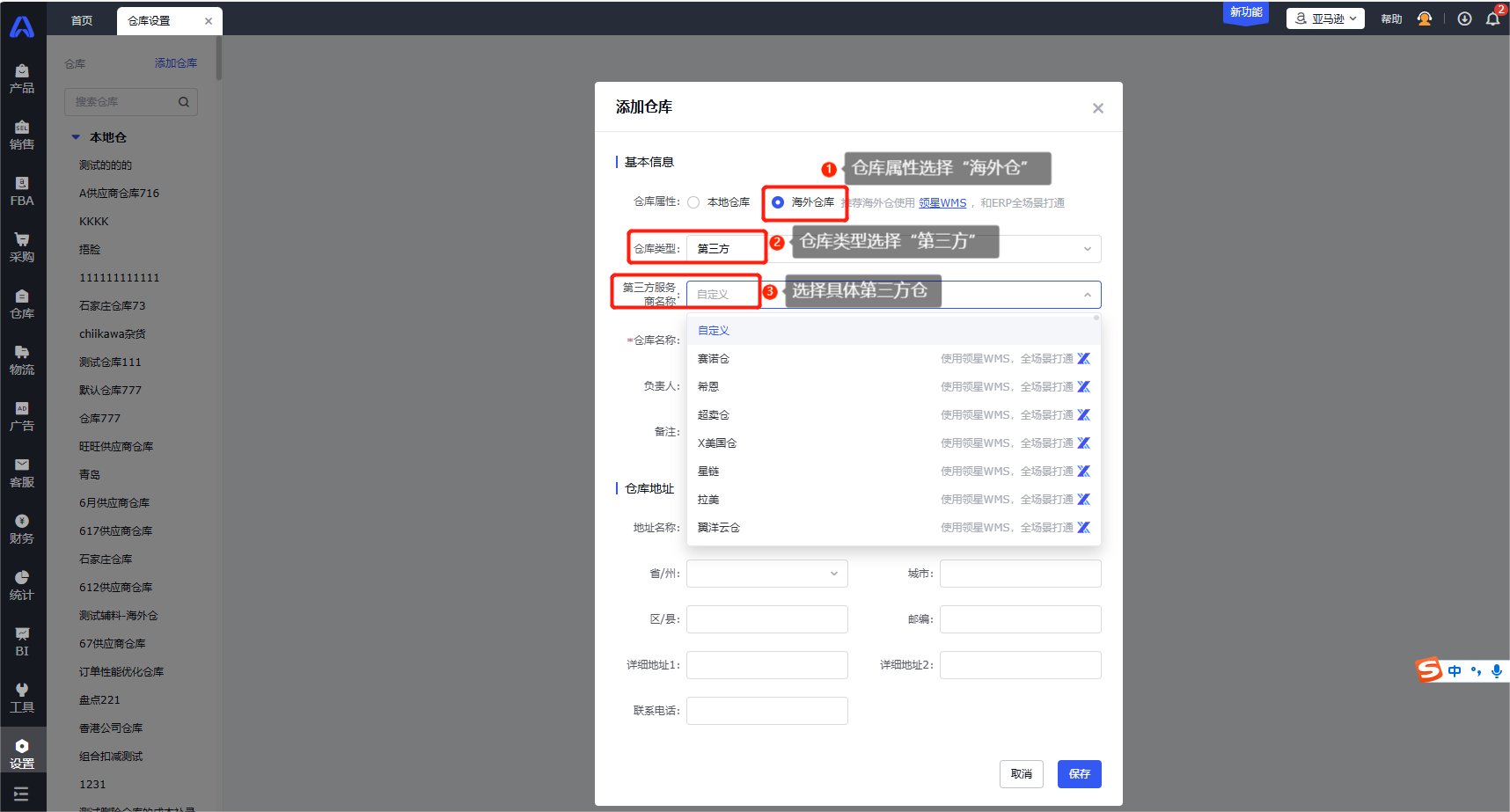Open the FBA sidebar module
1510x812 pixels.
[x=22, y=191]
